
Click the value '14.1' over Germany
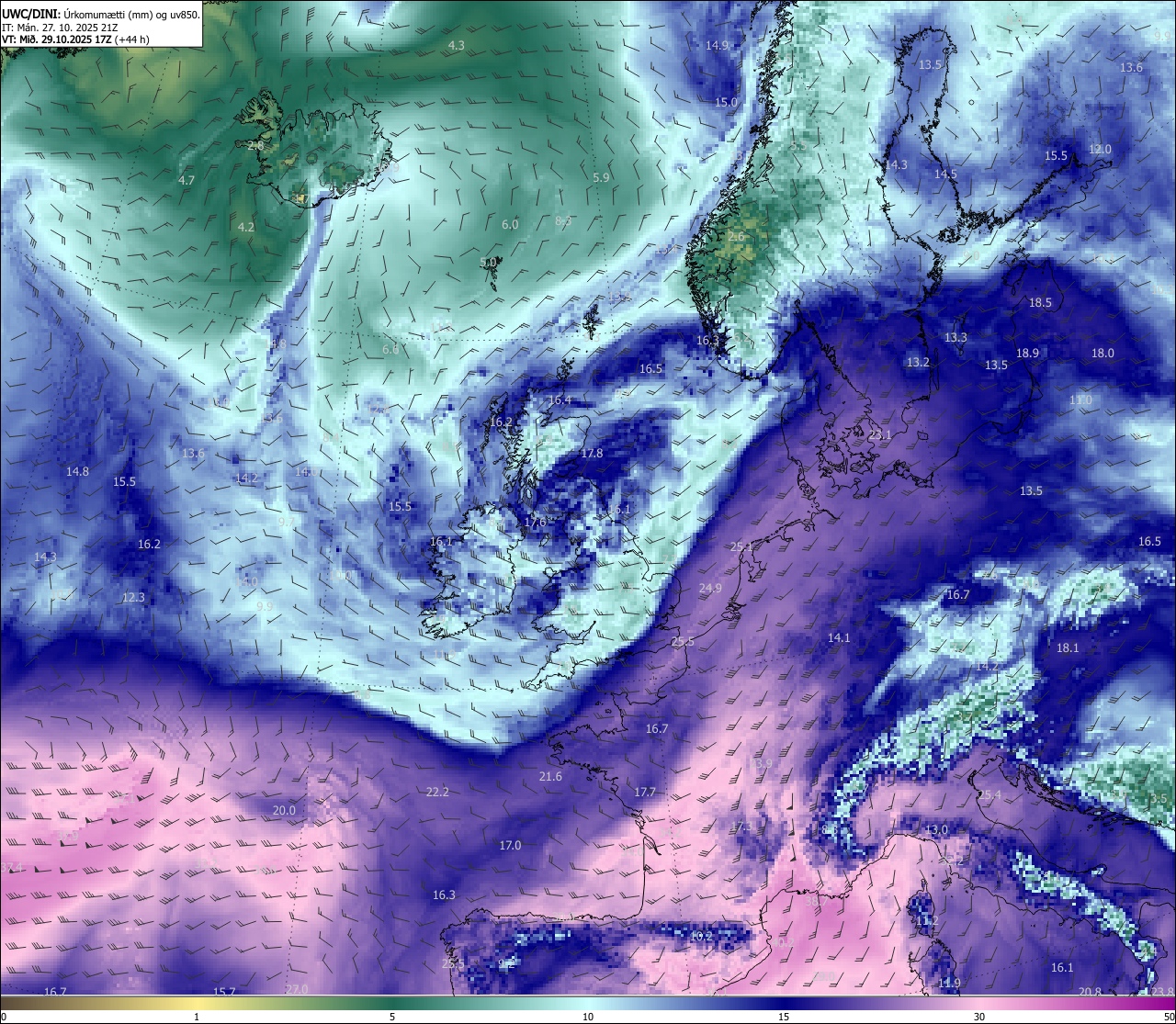[839, 638]
